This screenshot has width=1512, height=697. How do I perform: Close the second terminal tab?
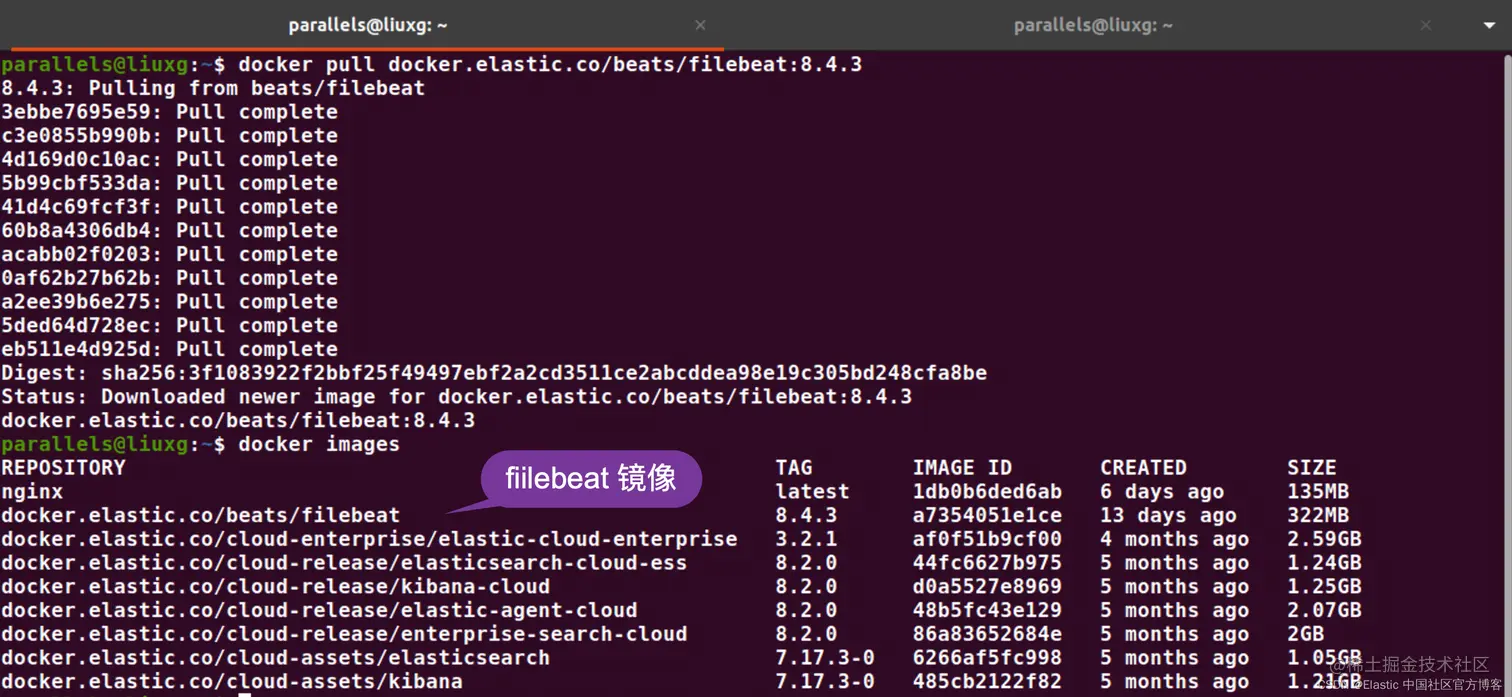[1425, 25]
